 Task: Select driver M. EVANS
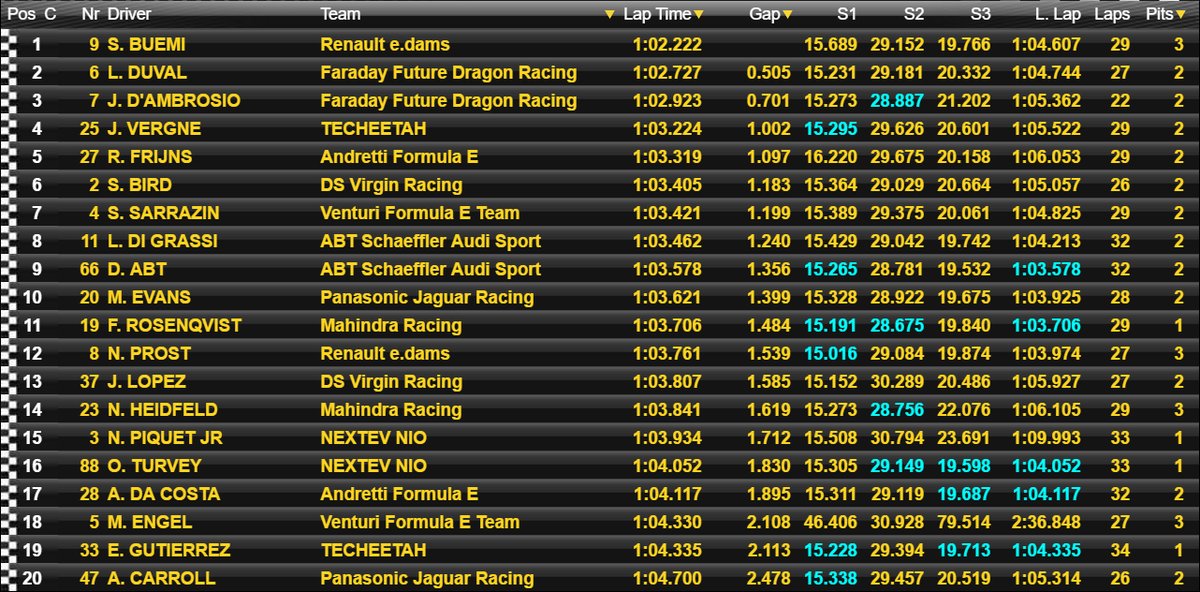[x=148, y=297]
